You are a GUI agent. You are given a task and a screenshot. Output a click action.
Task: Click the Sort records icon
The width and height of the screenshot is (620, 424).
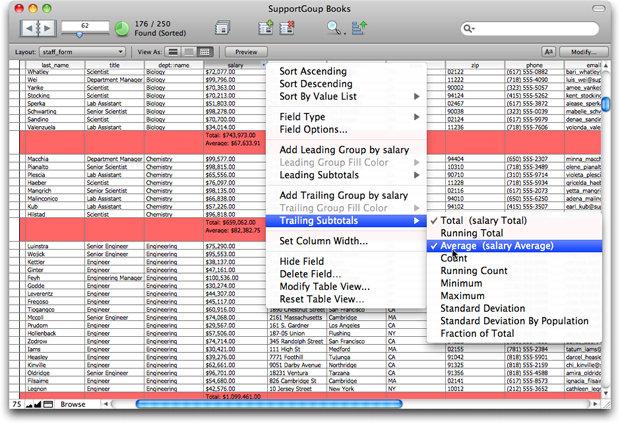click(359, 28)
